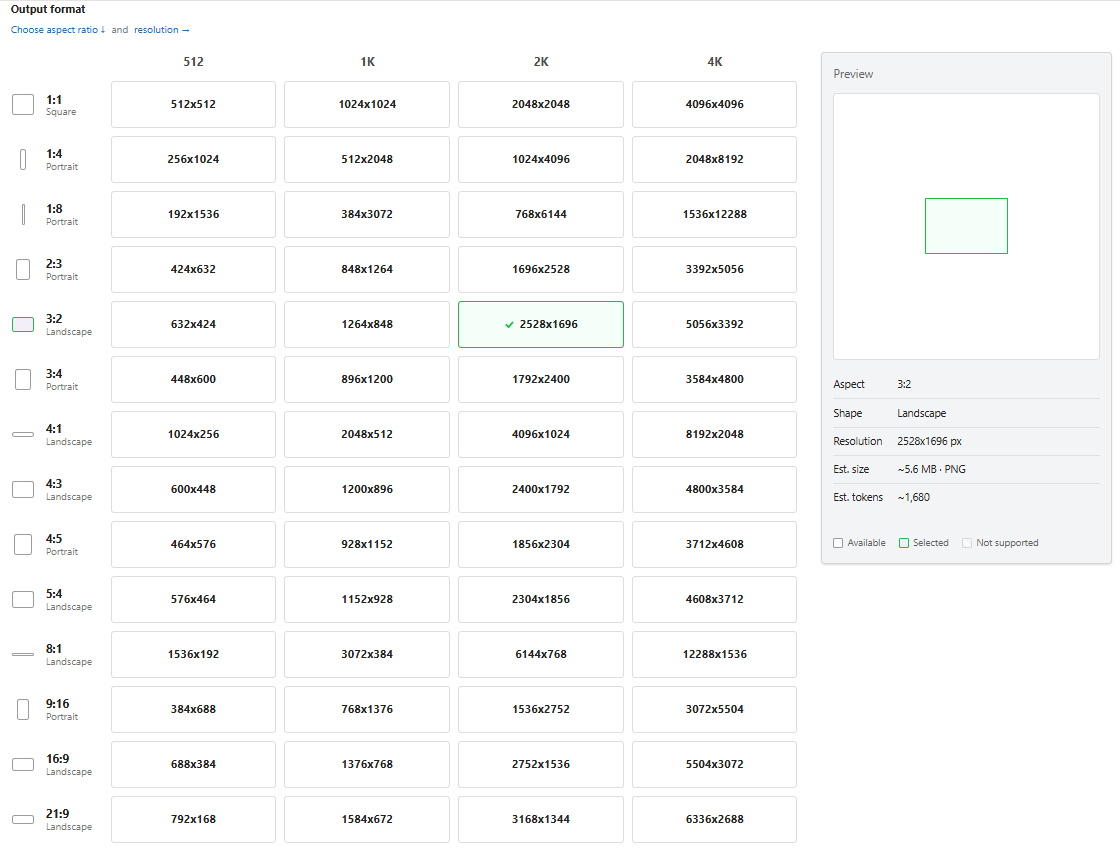The image size is (1120, 863).
Task: Select the 16:9 Landscape shape icon
Action: [23, 764]
